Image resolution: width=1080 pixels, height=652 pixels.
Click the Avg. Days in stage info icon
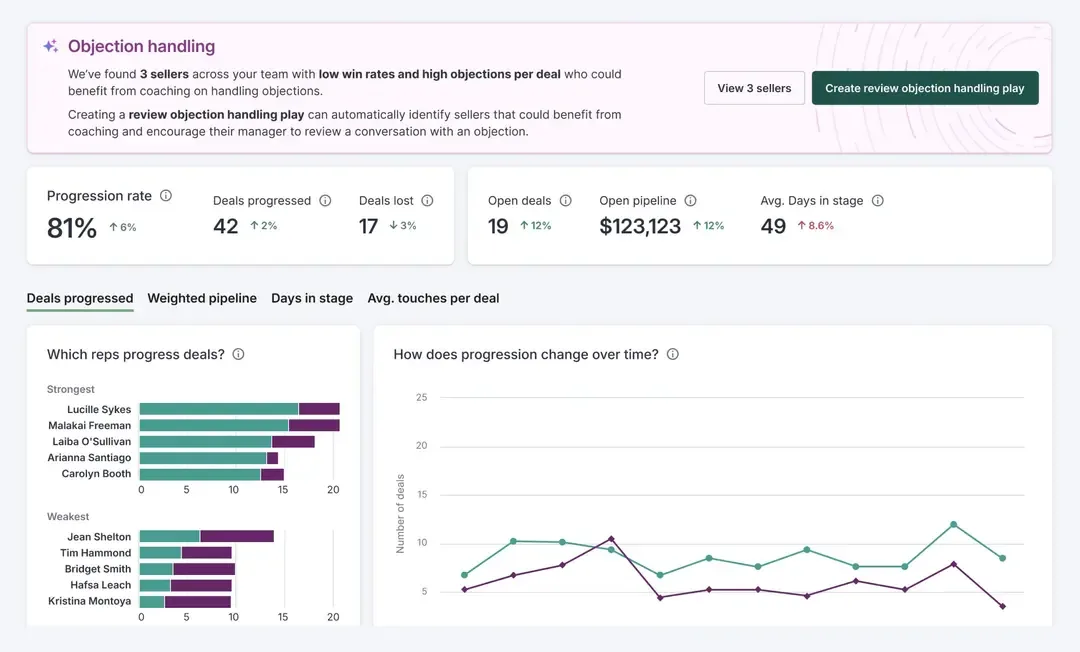877,200
